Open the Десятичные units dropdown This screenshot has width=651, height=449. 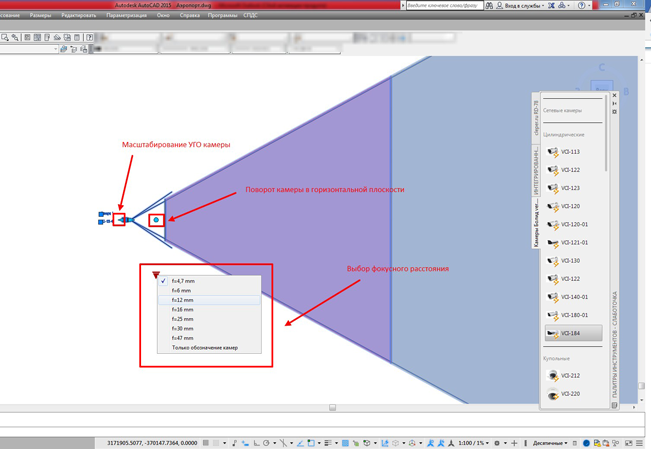pos(549,443)
